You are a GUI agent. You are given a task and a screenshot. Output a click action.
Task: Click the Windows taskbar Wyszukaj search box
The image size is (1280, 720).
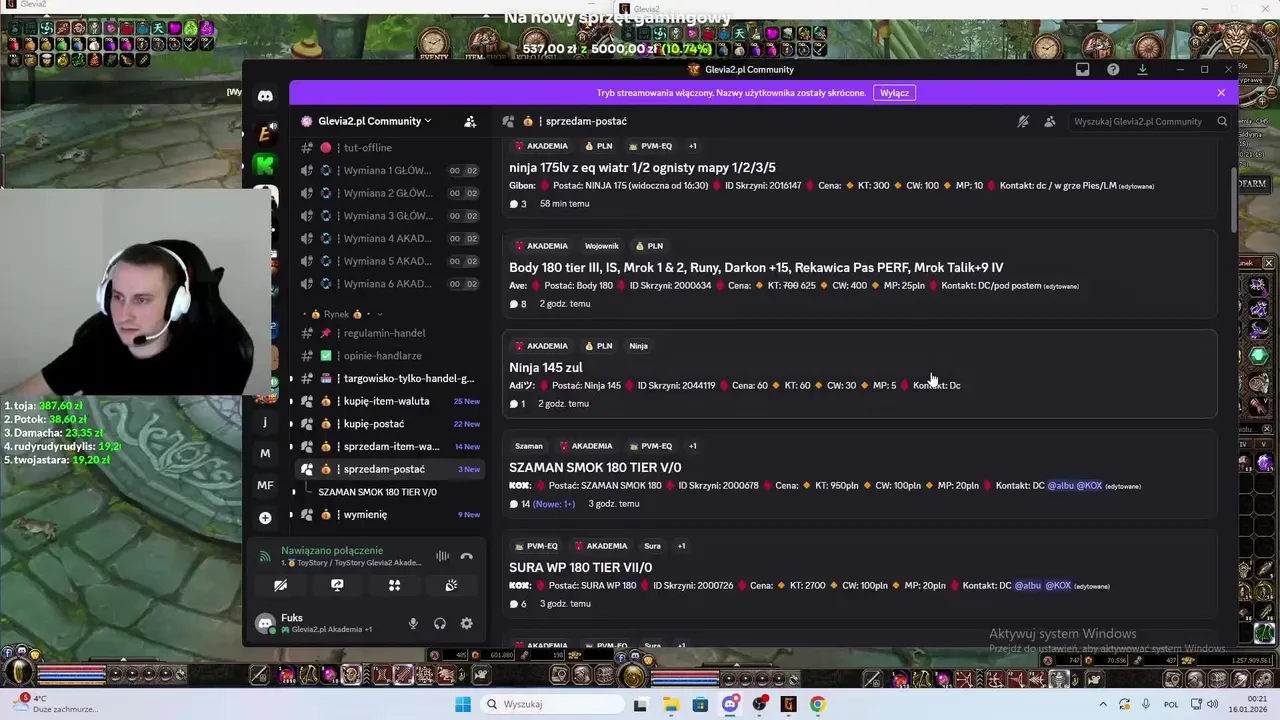pos(552,704)
